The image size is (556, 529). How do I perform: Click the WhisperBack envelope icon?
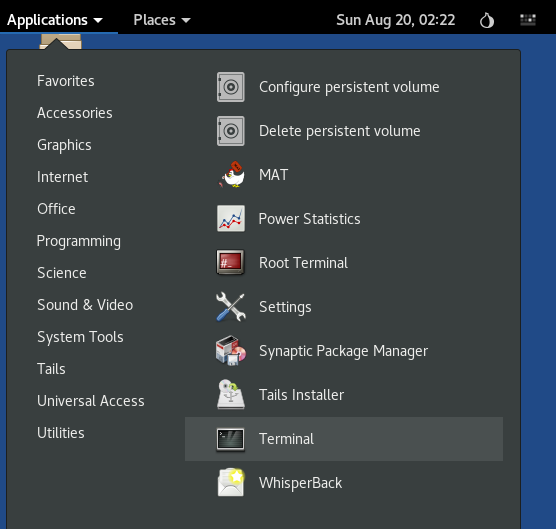click(230, 482)
